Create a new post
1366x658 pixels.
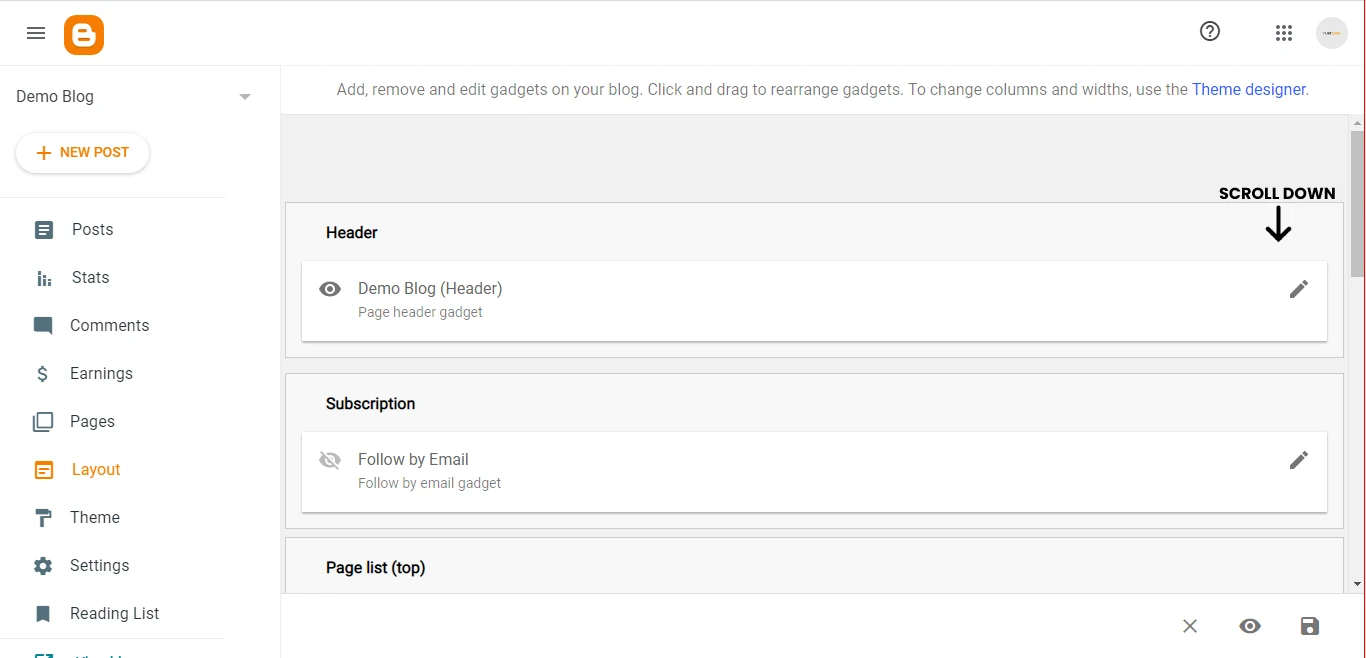click(83, 152)
